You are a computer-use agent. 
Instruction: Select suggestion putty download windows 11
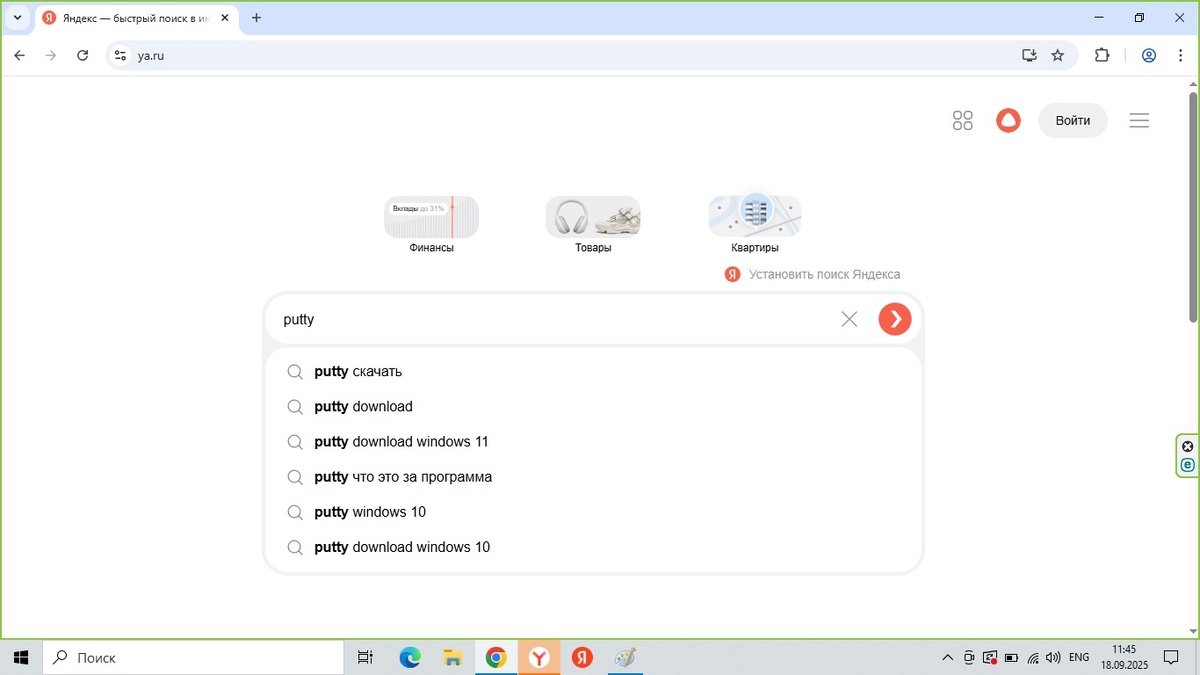[593, 441]
